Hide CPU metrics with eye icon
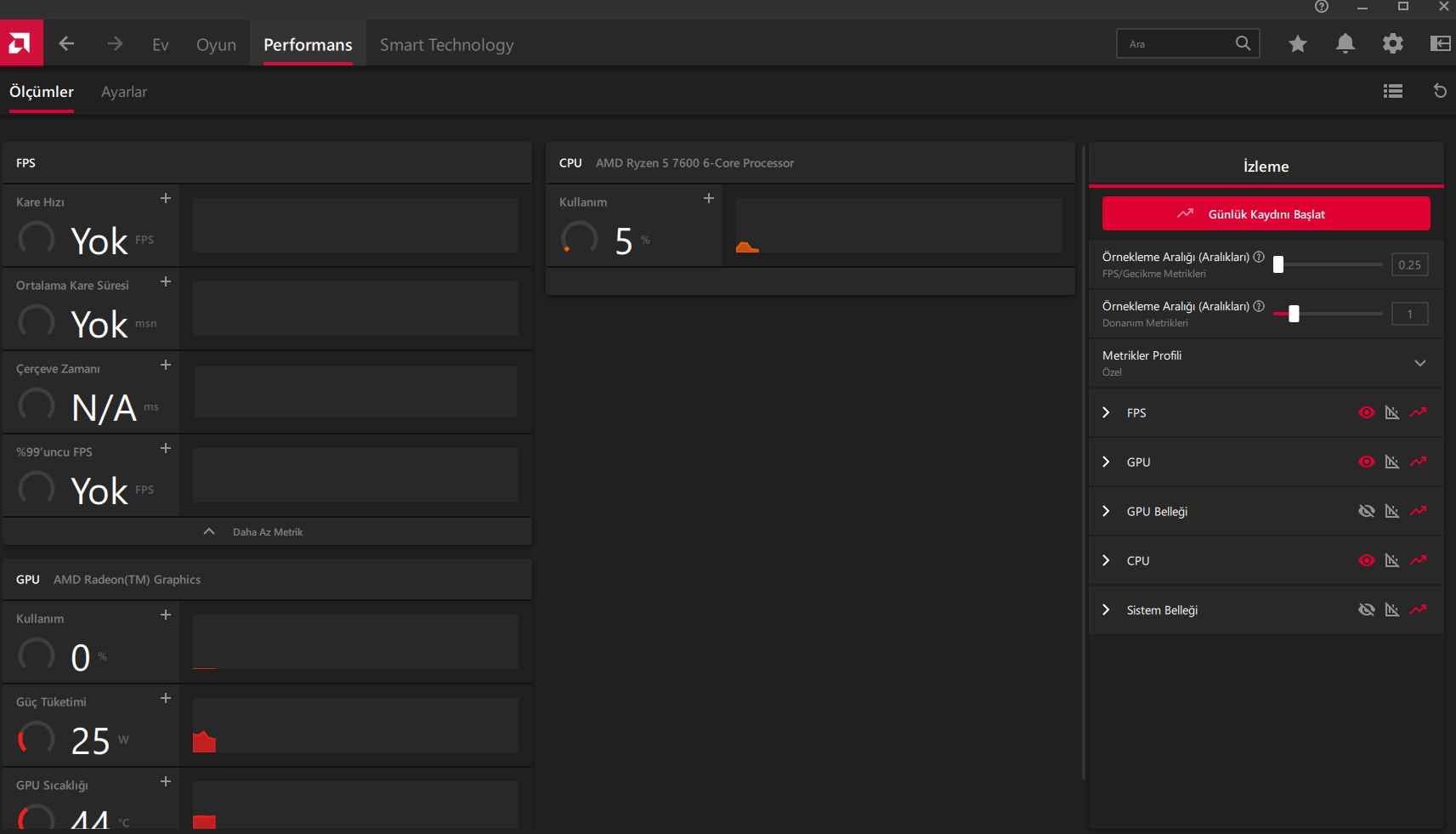Viewport: 1456px width, 834px height. (1366, 560)
